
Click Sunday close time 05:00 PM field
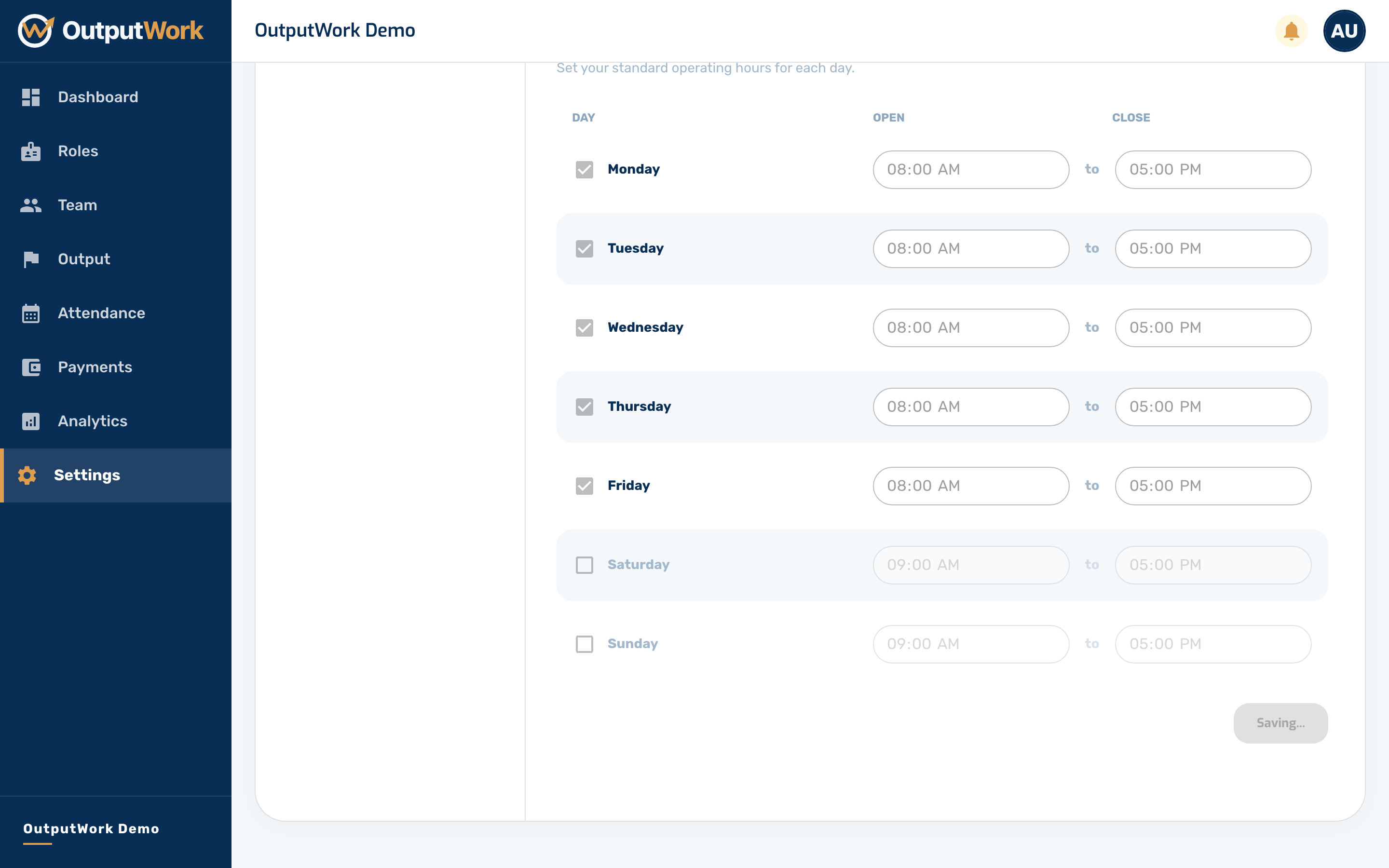[x=1213, y=644]
